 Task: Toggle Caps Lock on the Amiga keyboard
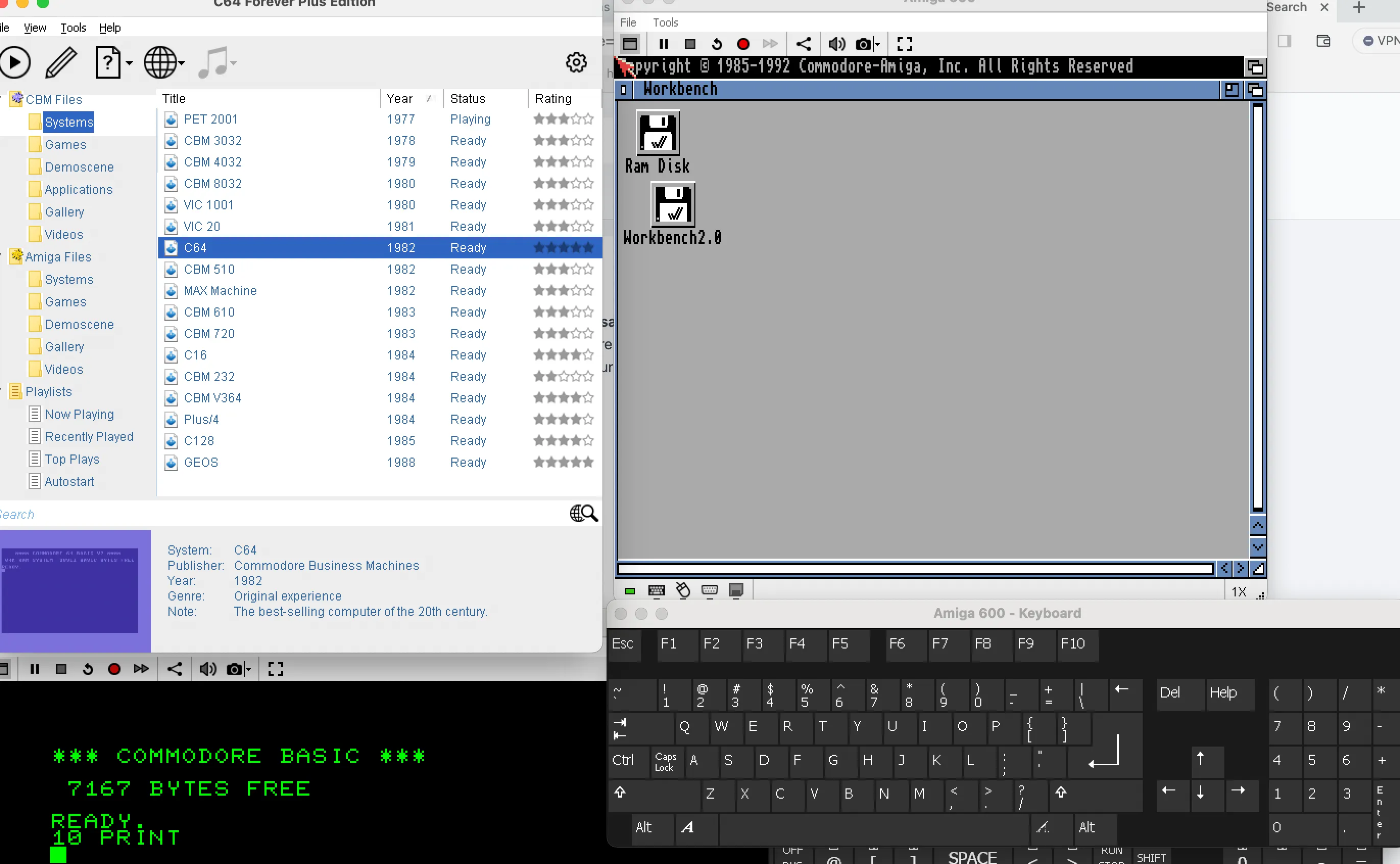665,761
